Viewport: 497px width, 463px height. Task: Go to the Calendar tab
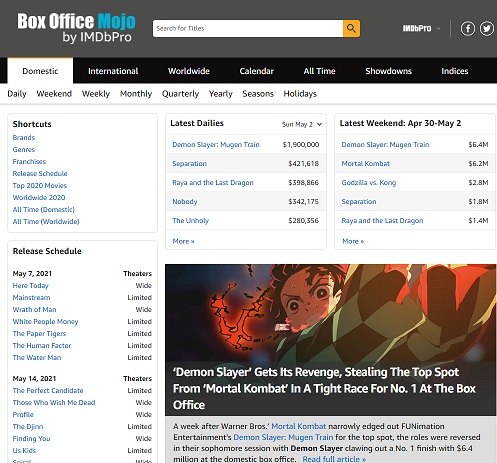[x=256, y=71]
